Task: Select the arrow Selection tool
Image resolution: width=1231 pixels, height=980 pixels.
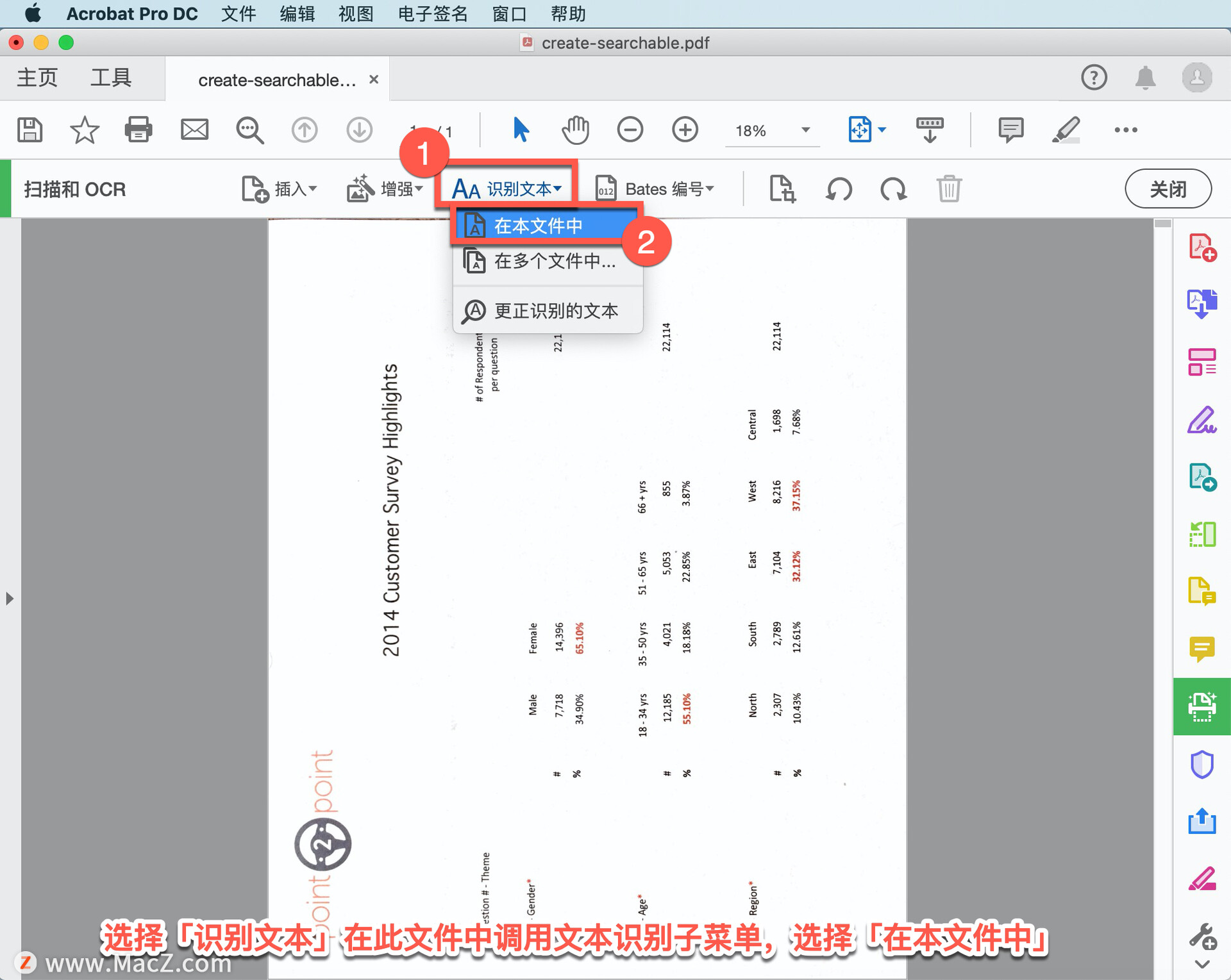Action: tap(521, 130)
